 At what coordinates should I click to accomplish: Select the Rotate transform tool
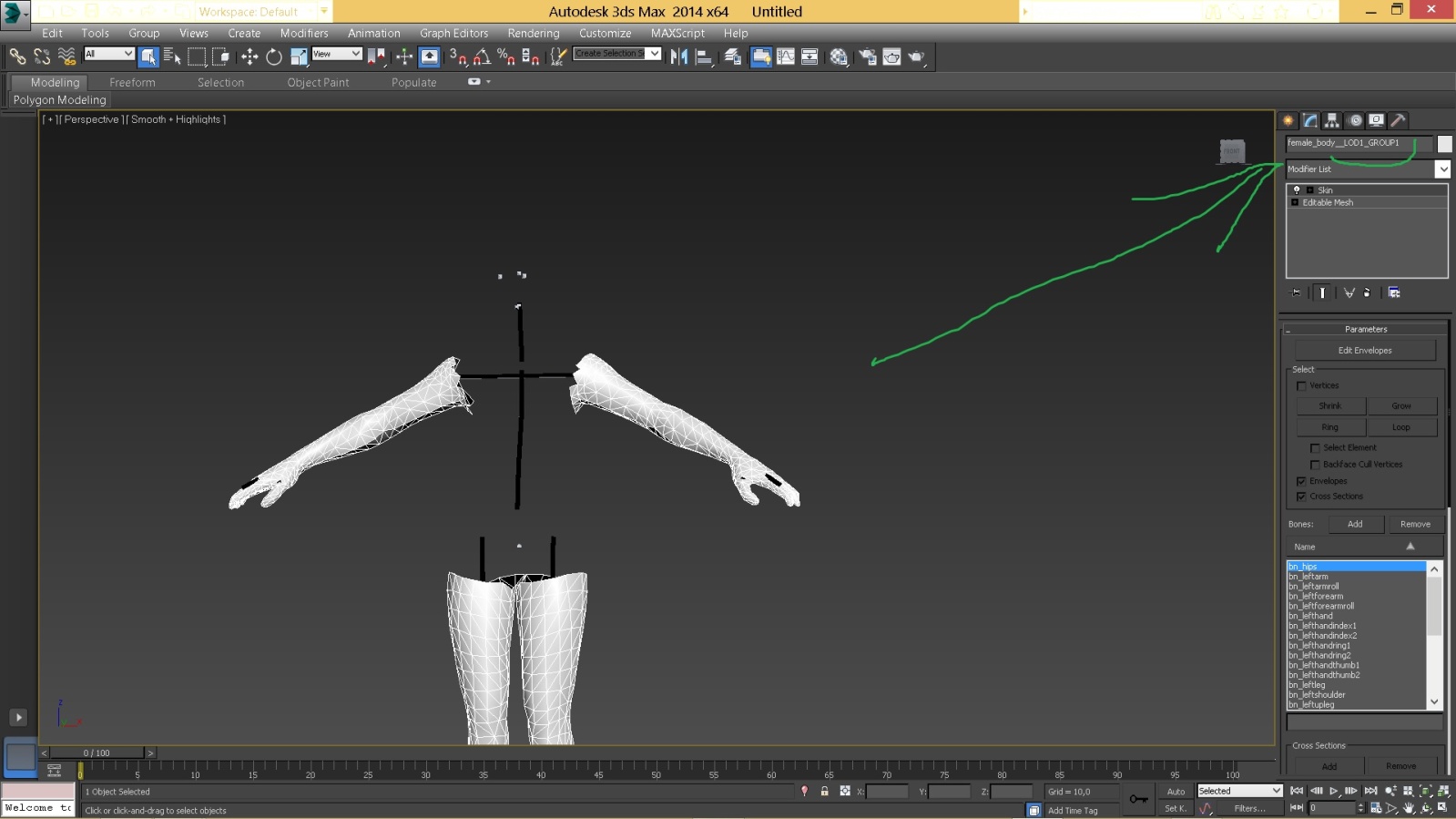(274, 57)
